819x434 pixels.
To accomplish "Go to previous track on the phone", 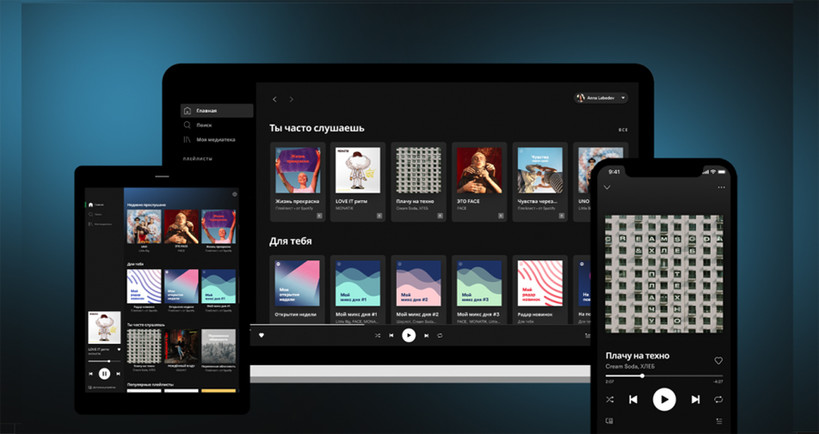I will 633,399.
